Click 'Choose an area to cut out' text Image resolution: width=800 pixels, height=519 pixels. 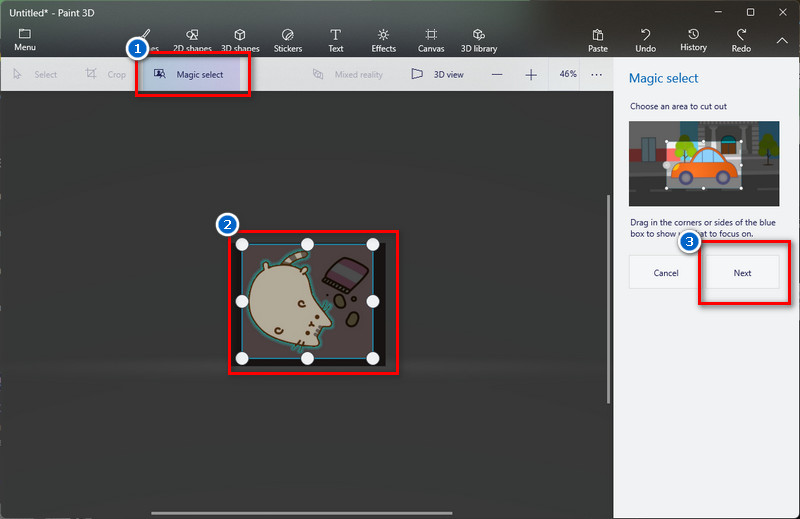point(678,106)
